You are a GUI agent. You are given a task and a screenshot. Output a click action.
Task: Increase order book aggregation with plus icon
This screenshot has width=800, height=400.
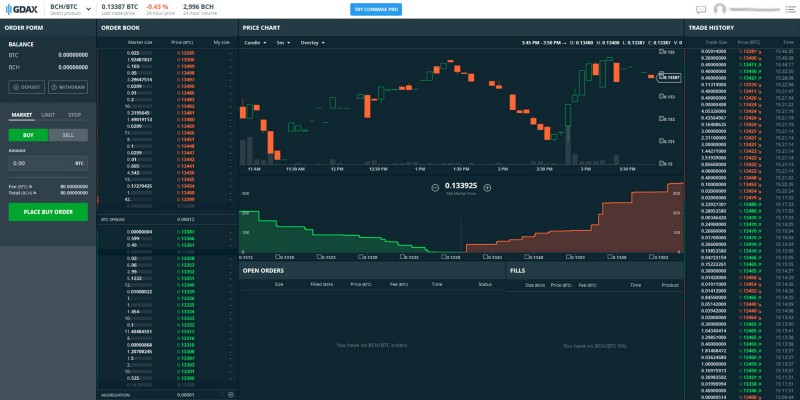[x=231, y=395]
